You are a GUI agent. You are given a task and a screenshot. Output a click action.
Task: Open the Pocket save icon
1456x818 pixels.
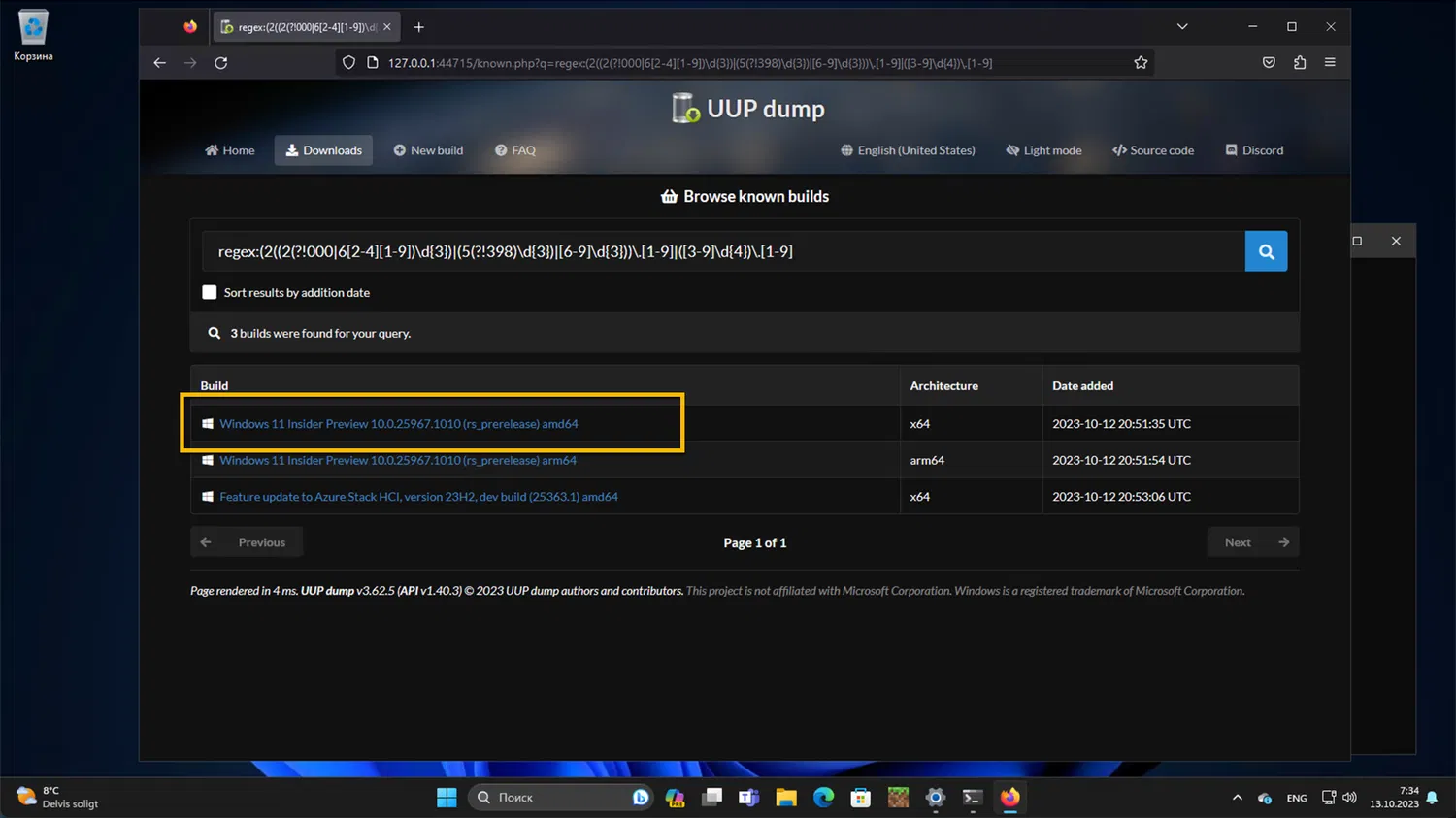(x=1269, y=63)
